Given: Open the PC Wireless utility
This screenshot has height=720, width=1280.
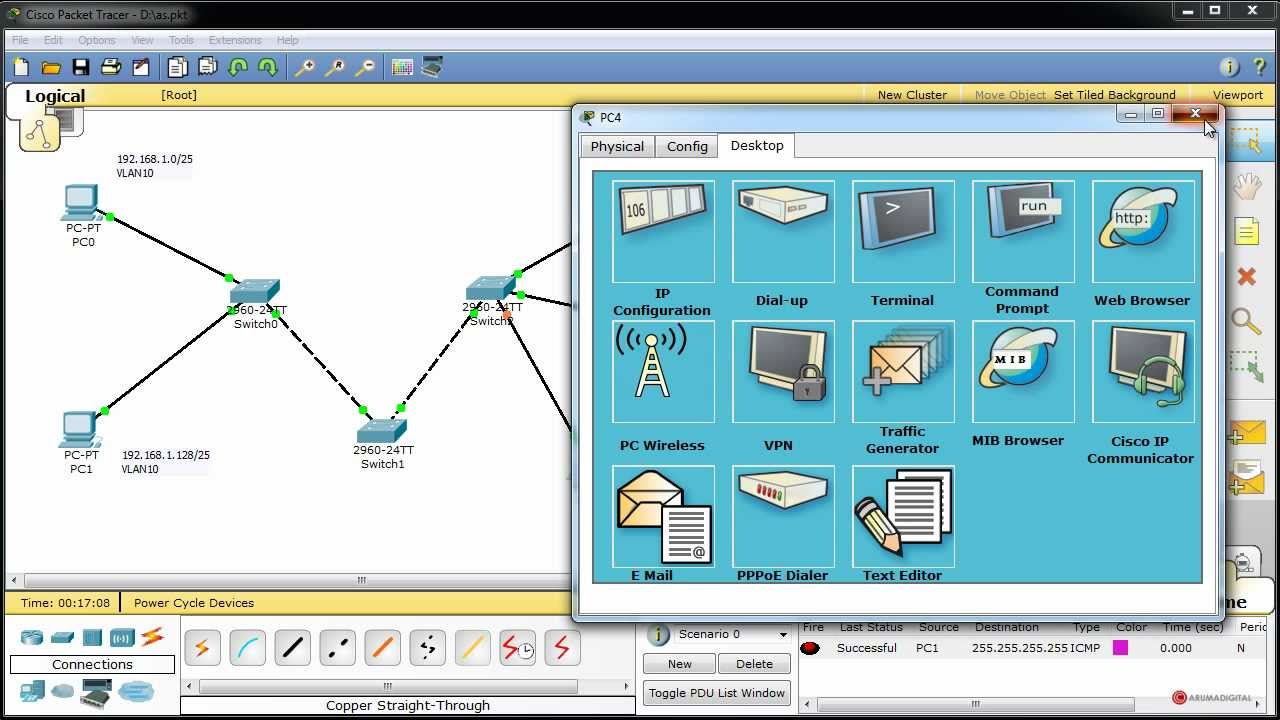Looking at the screenshot, I should [x=663, y=372].
